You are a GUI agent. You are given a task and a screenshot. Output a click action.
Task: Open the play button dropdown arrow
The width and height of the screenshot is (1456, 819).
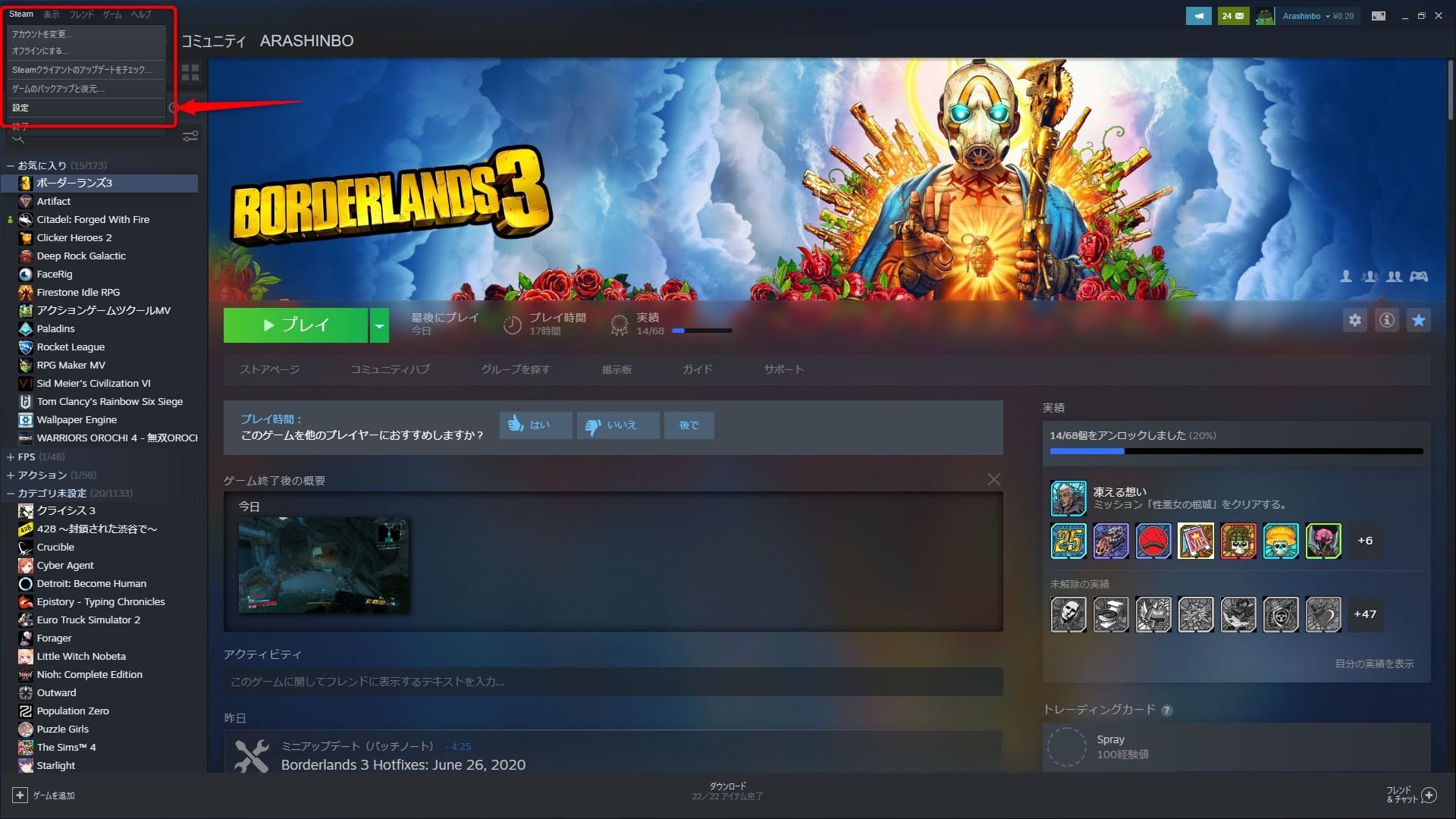(379, 325)
